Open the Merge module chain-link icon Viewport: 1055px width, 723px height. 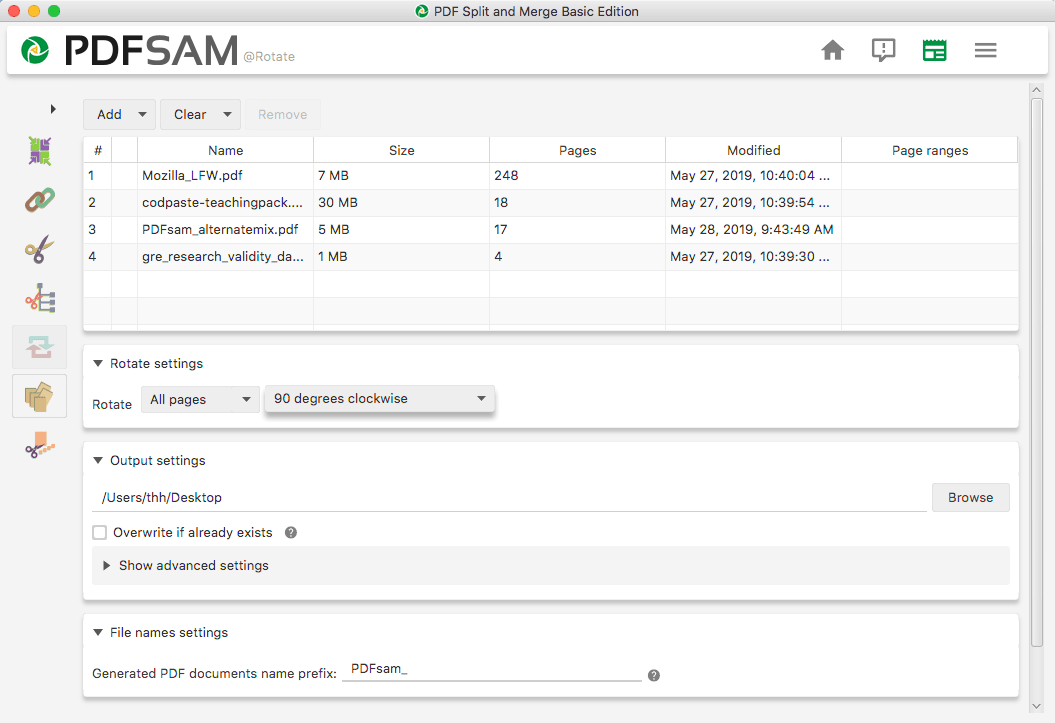39,200
